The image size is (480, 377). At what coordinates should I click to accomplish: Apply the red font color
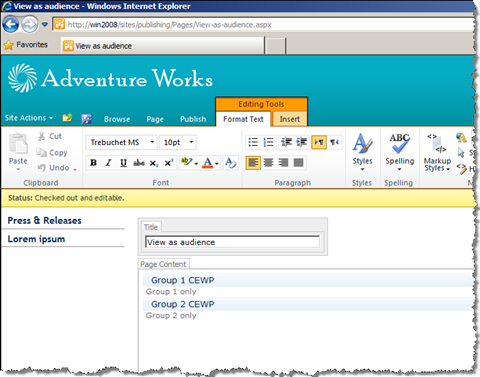pyautogui.click(x=208, y=163)
